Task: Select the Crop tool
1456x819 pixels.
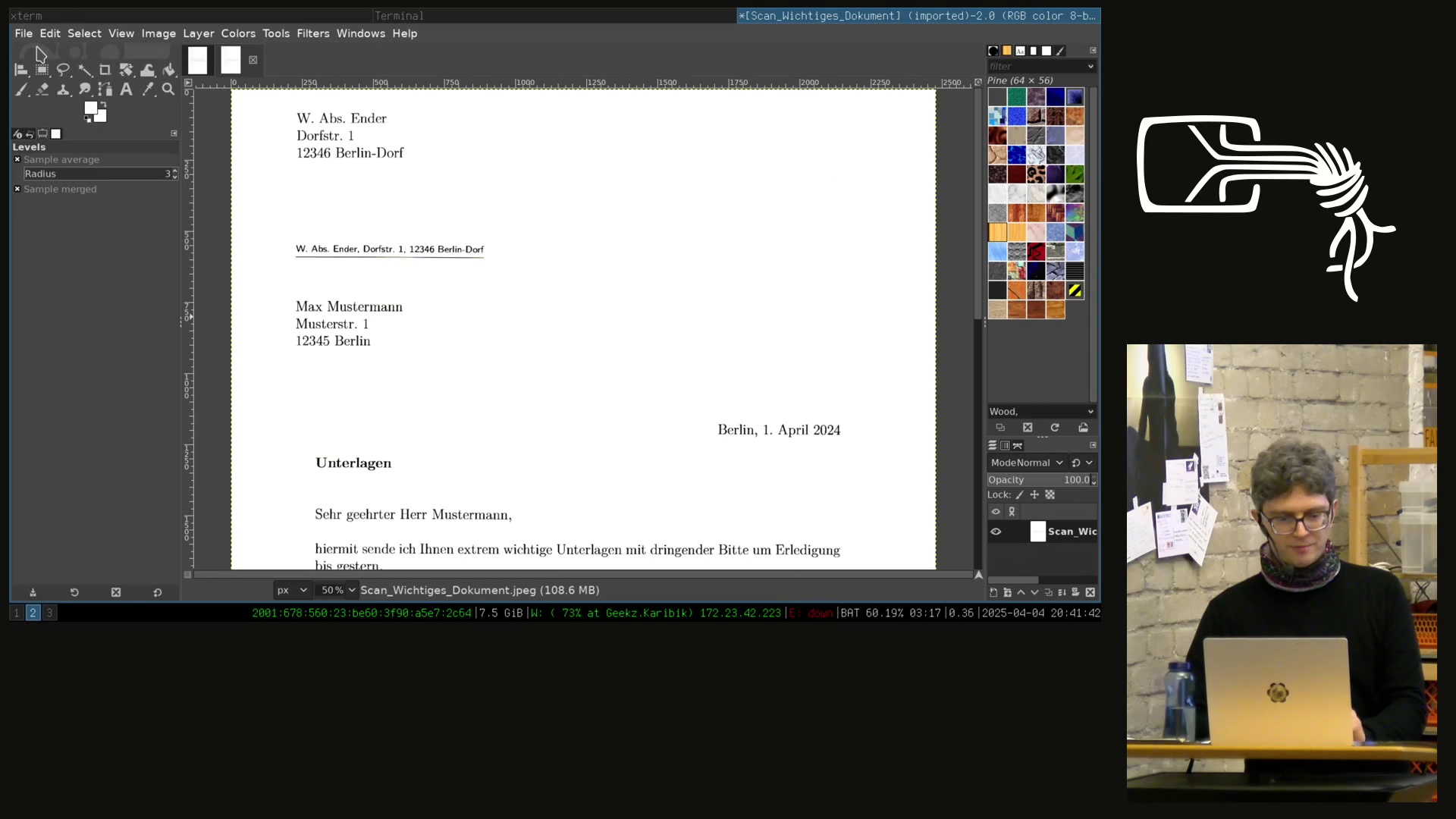Action: (x=105, y=71)
